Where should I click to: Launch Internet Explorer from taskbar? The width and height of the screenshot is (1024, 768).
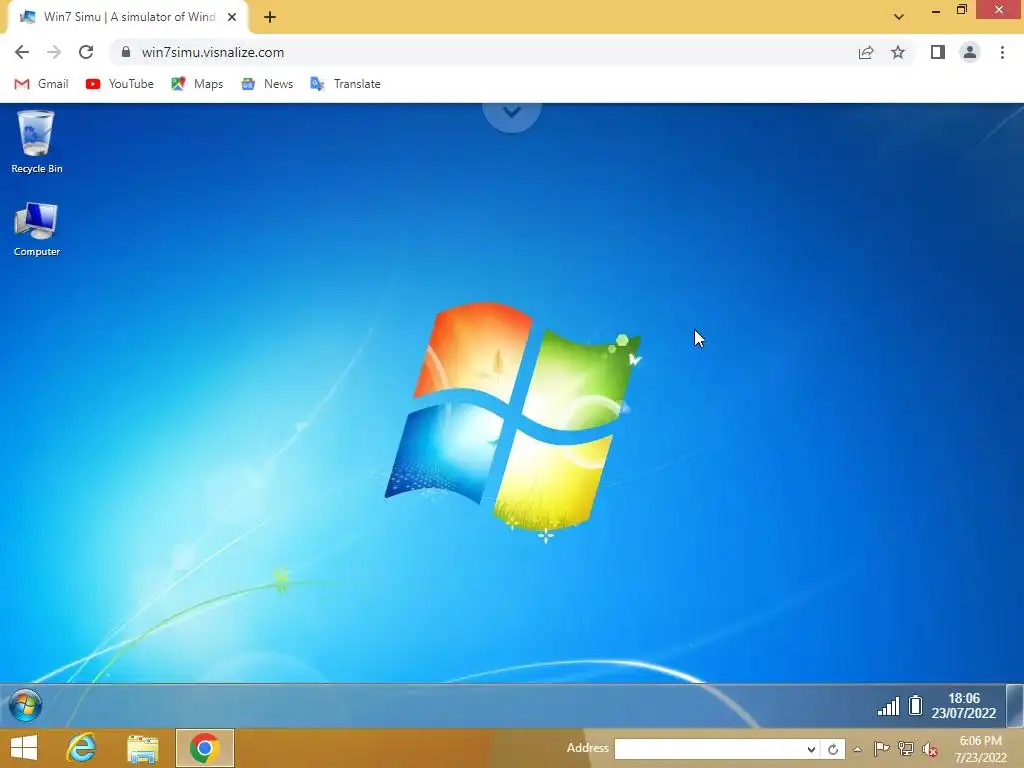point(82,748)
